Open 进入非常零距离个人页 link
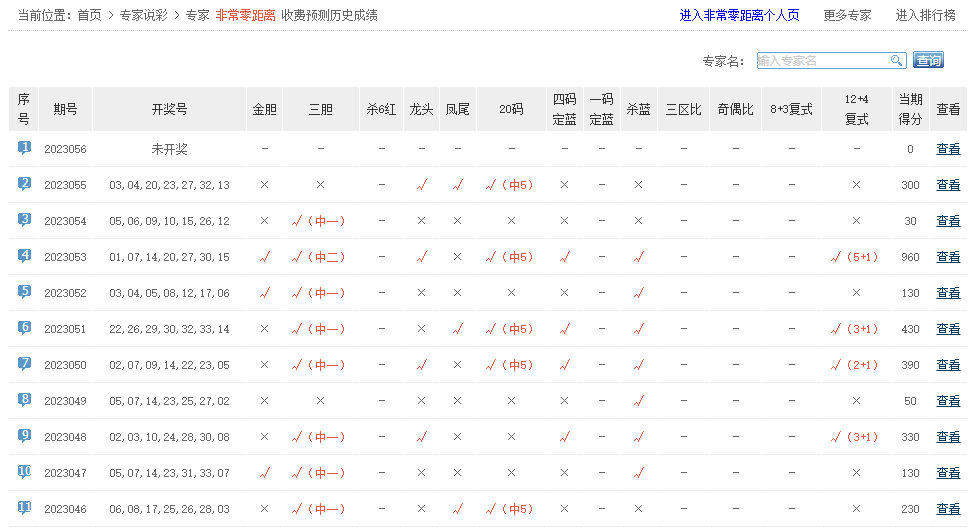 point(739,16)
